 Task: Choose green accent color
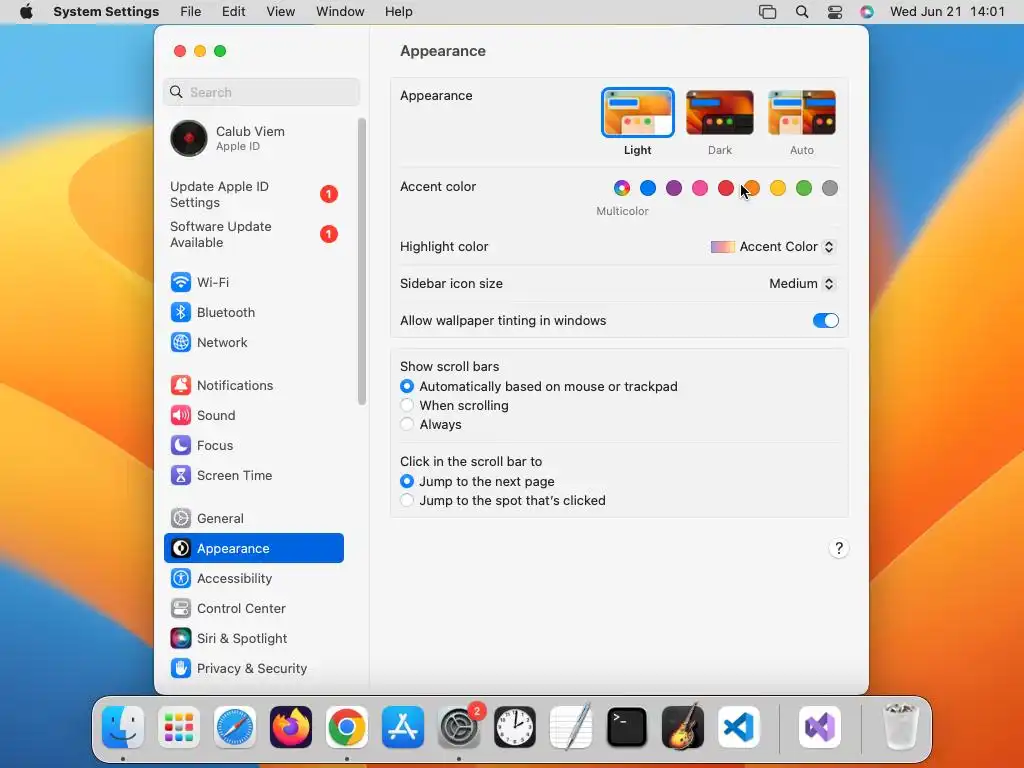(x=804, y=188)
